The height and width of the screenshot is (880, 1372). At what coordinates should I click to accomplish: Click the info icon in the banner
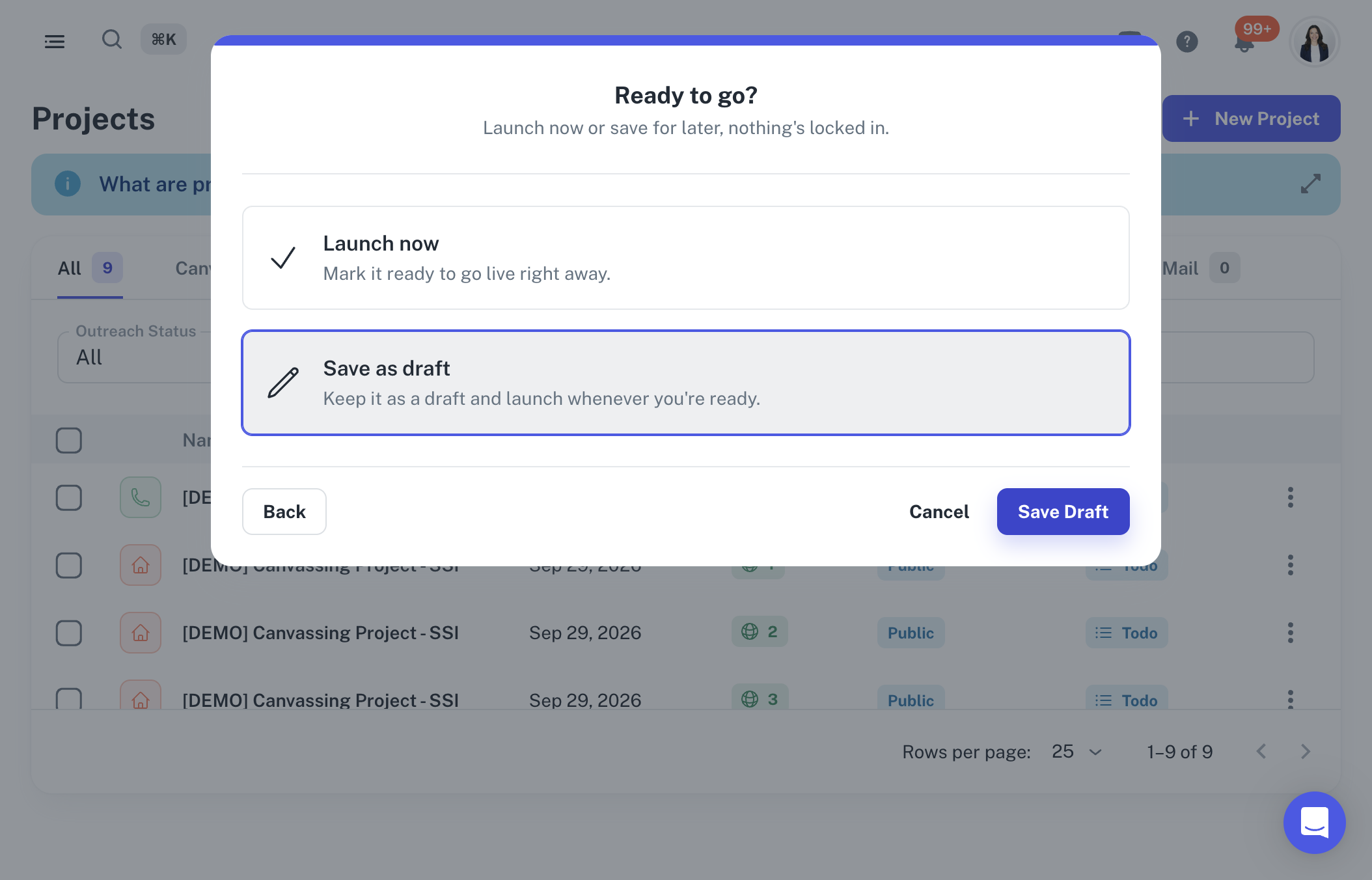[x=68, y=184]
